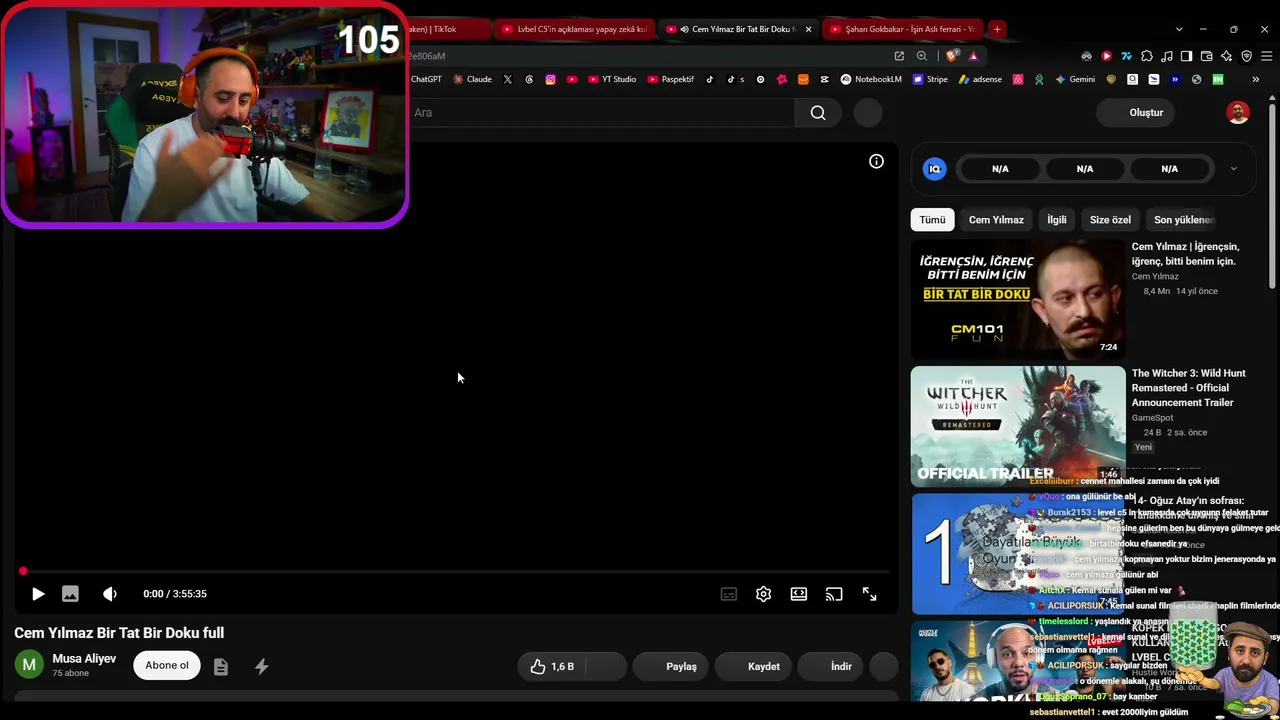Viewport: 1280px width, 720px height.
Task: Open The Witcher 3 Remastered video title
Action: pyautogui.click(x=1189, y=388)
